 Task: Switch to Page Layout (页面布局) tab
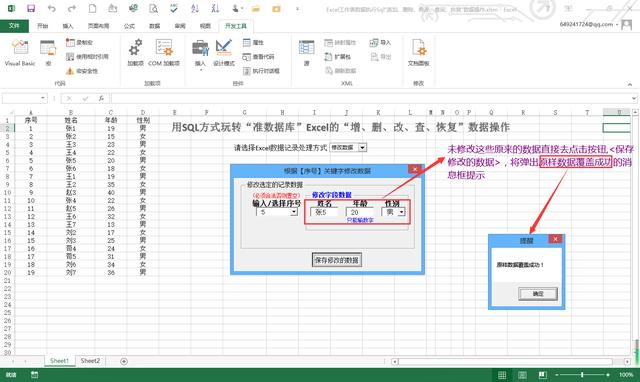98,26
